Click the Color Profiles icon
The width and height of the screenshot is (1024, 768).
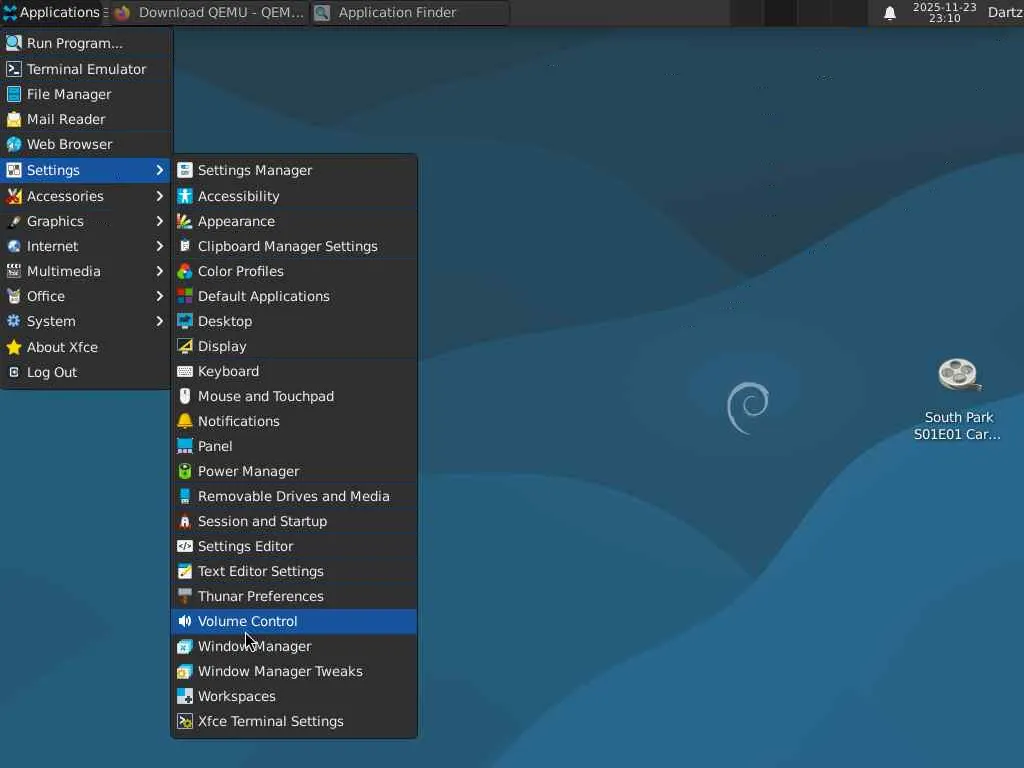pyautogui.click(x=185, y=271)
